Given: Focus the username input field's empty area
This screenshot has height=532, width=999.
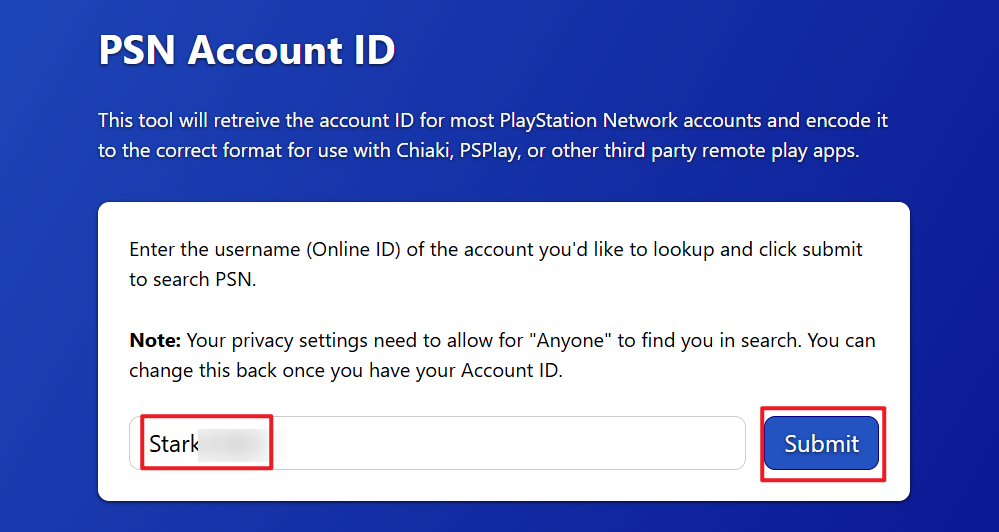Looking at the screenshot, I should tap(500, 443).
